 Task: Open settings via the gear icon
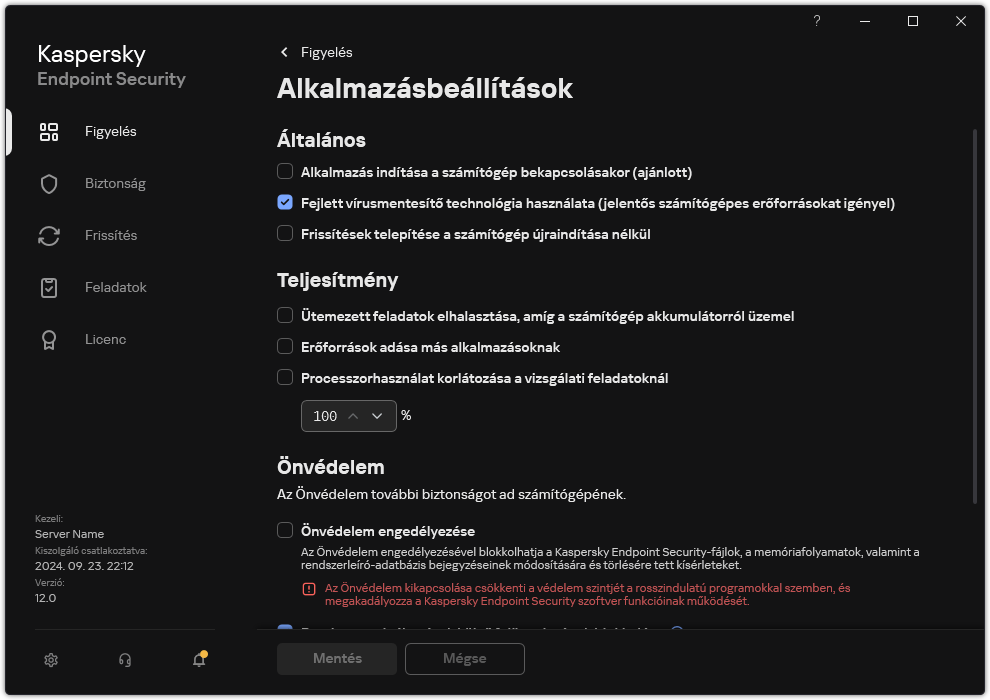point(50,660)
